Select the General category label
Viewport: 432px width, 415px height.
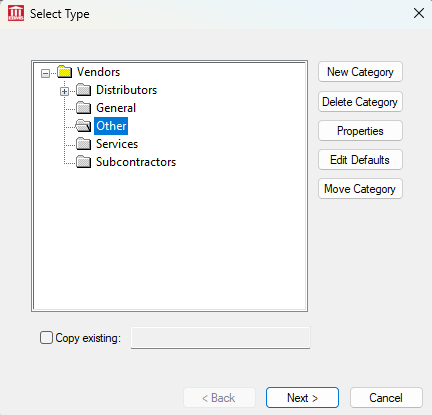[x=116, y=108]
